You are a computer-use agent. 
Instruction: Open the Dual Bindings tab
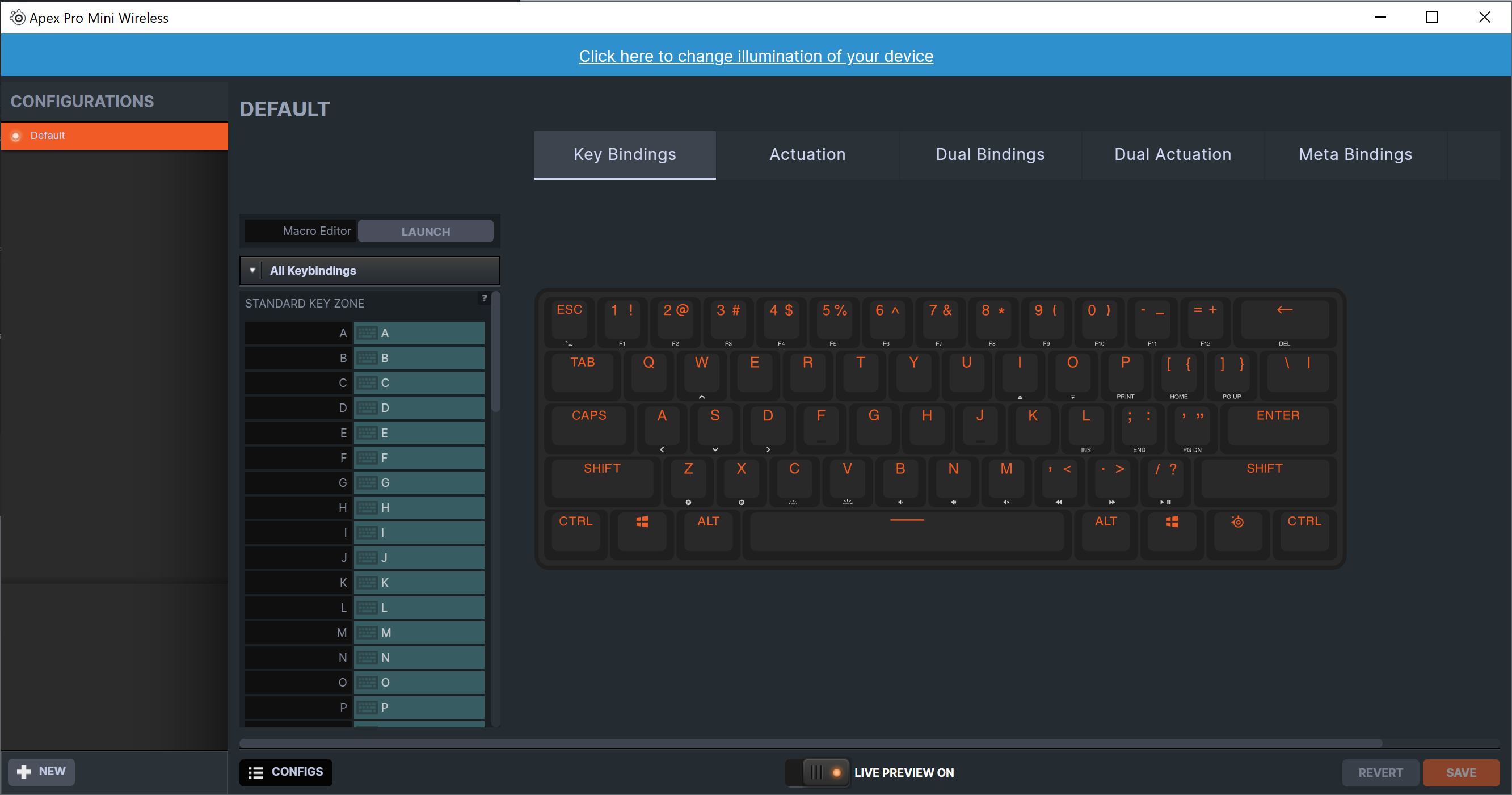[x=990, y=154]
